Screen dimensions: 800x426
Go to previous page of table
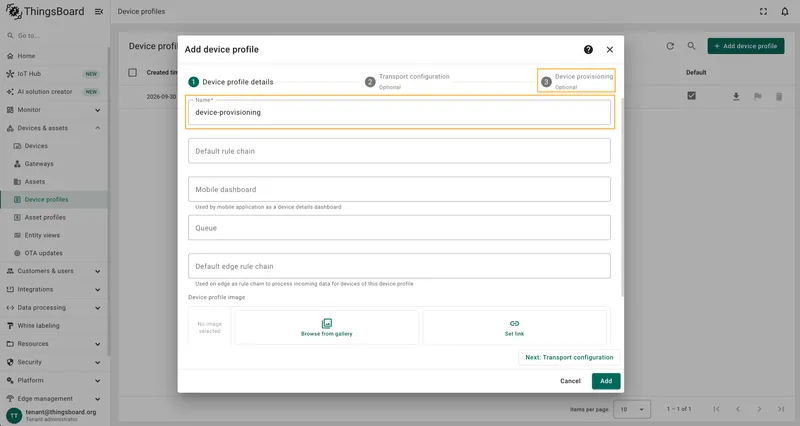coord(738,409)
